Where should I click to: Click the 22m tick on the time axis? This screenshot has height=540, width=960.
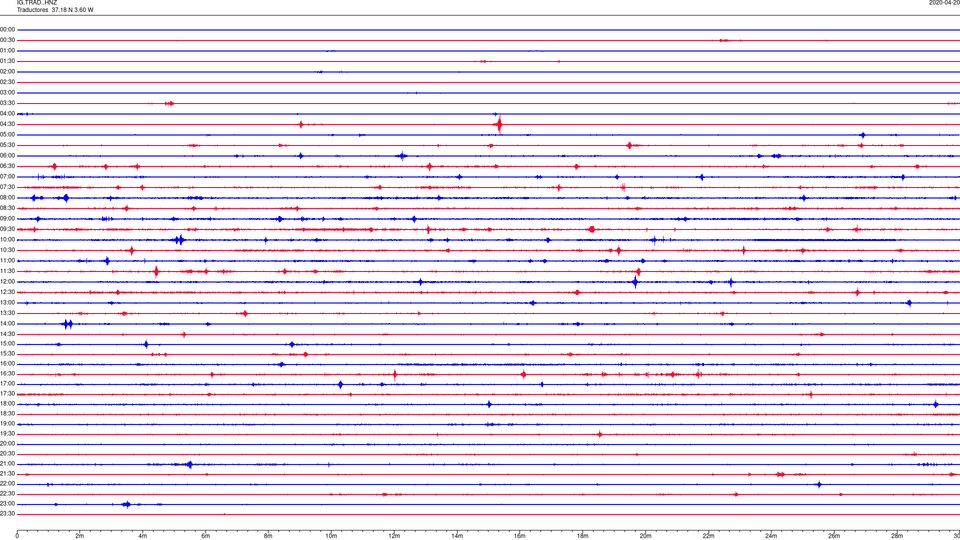click(708, 536)
